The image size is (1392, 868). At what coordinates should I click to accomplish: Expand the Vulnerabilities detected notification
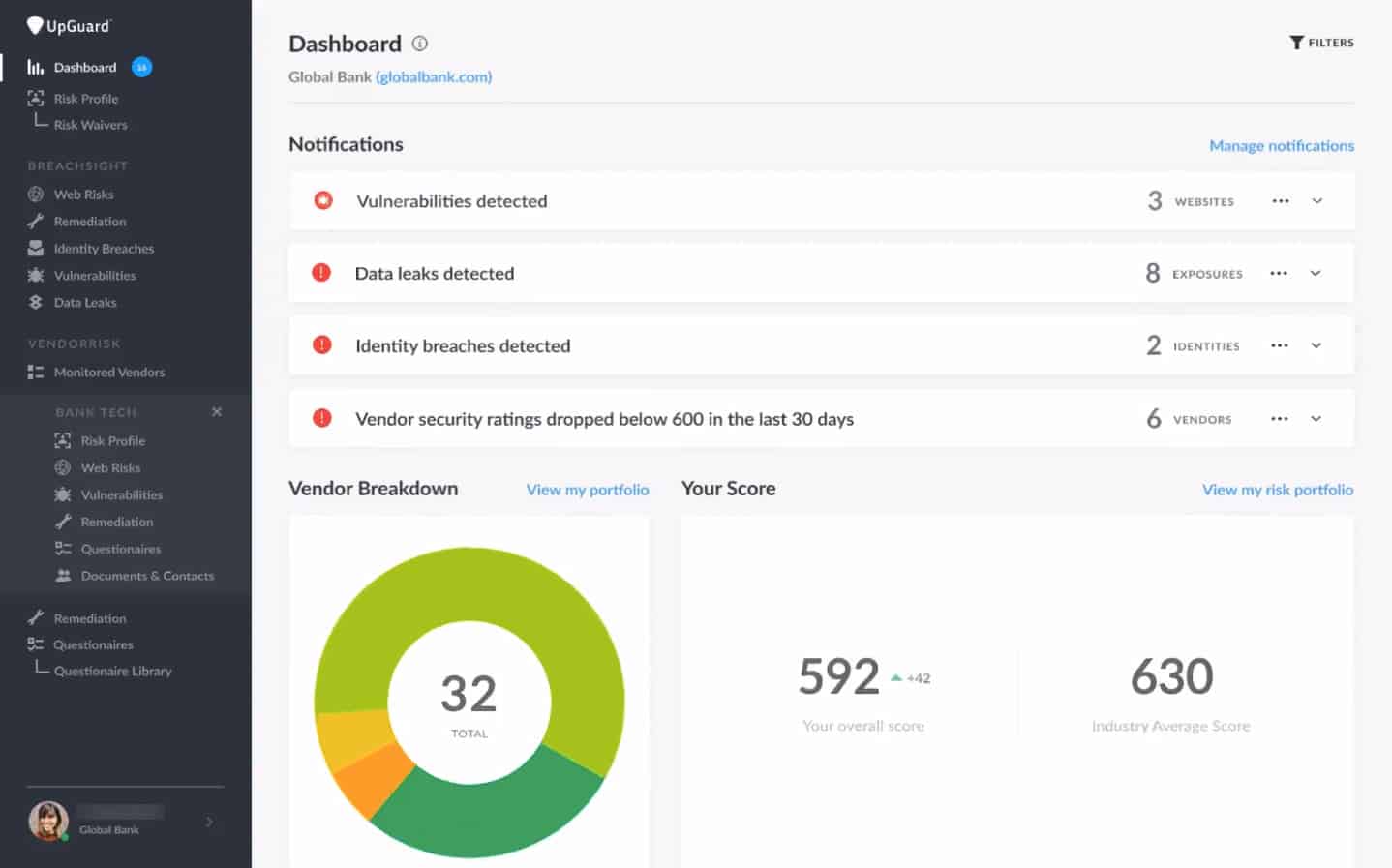click(x=1317, y=201)
